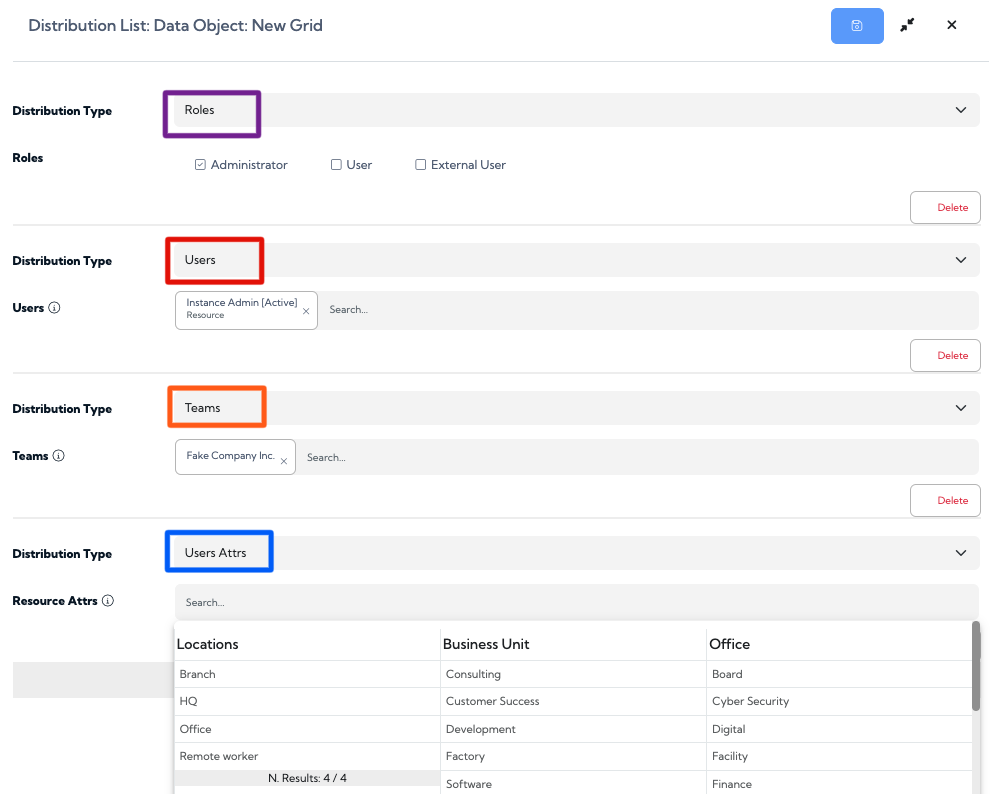
Task: Enable the External User checkbox
Action: tap(420, 165)
